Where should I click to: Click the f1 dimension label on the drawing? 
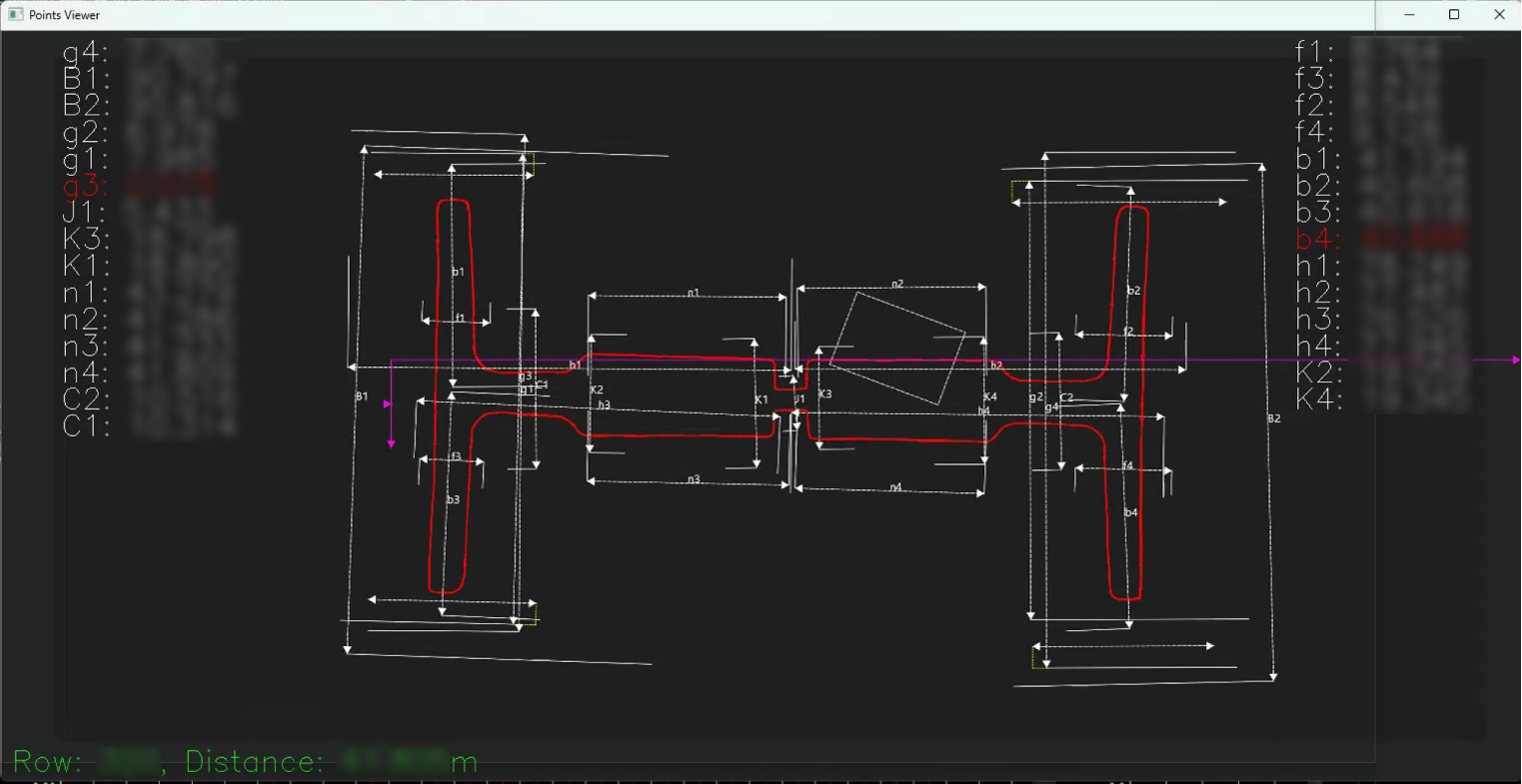point(460,319)
